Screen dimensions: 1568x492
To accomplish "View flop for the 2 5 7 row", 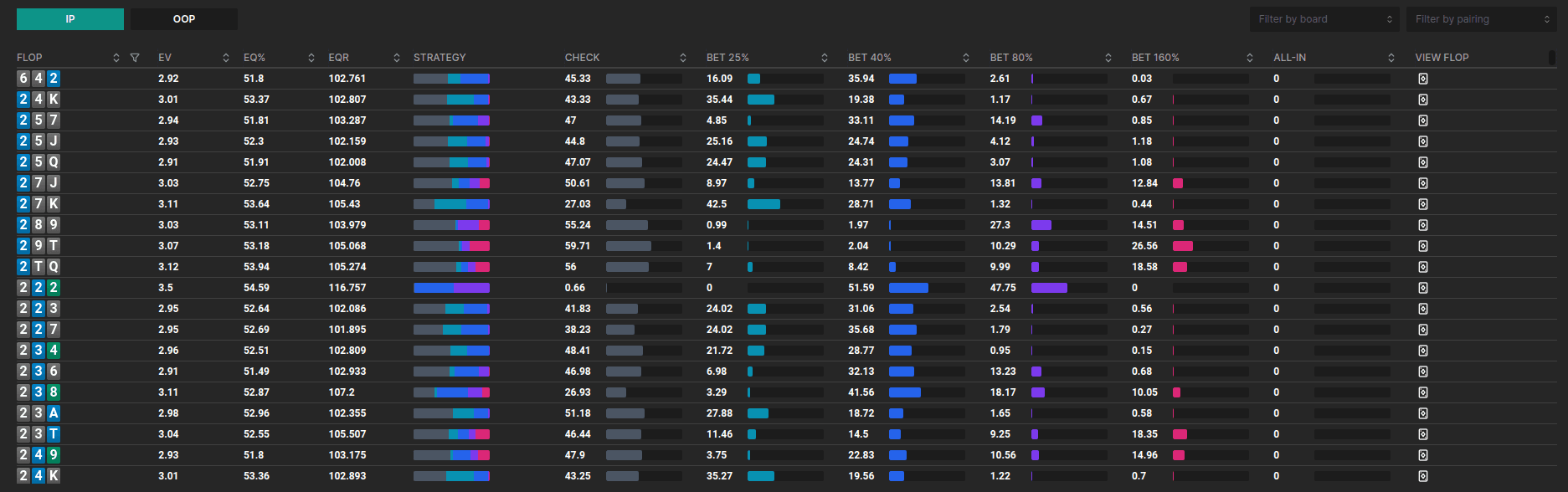I will click(x=1423, y=120).
